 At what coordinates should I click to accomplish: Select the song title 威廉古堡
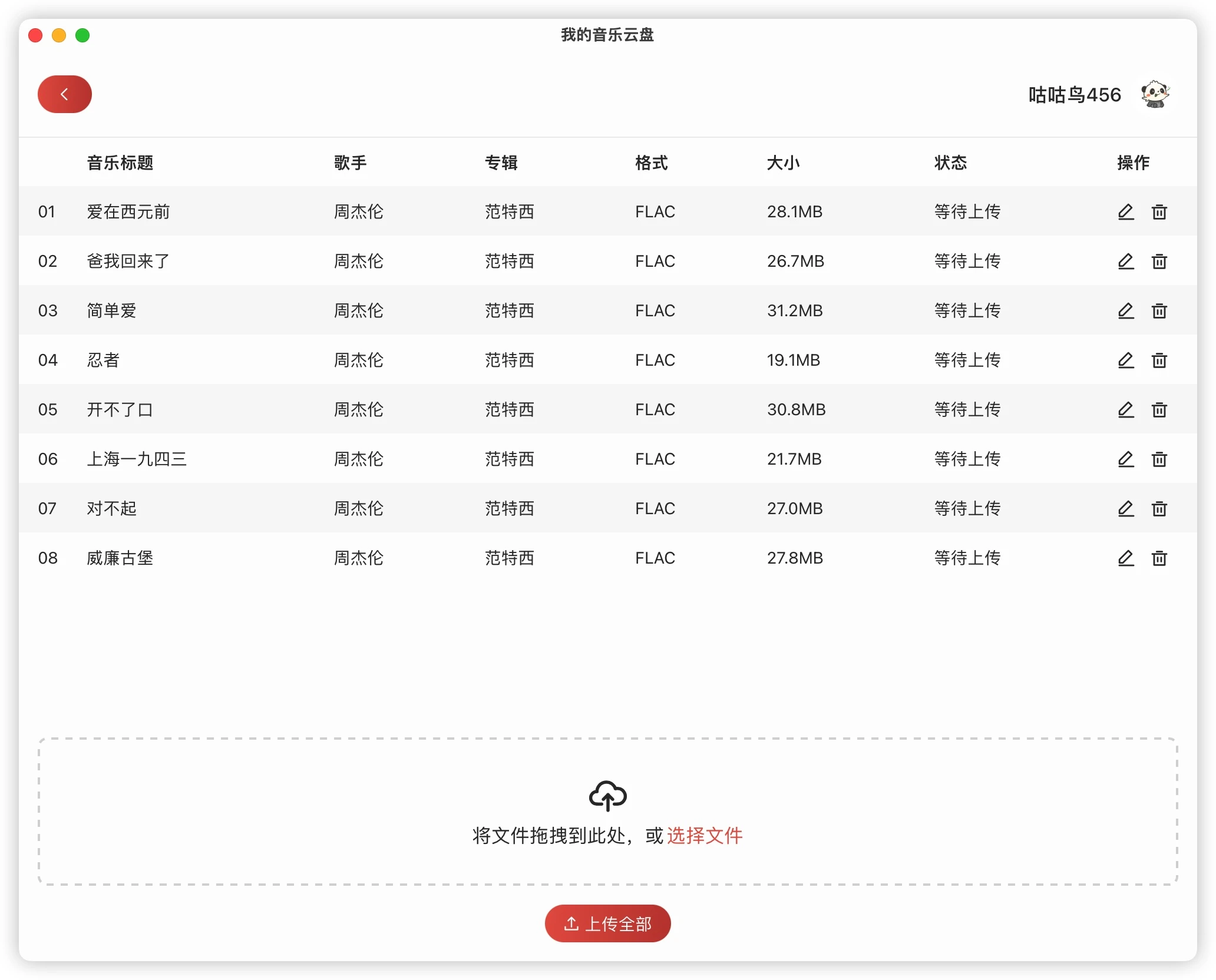point(120,558)
